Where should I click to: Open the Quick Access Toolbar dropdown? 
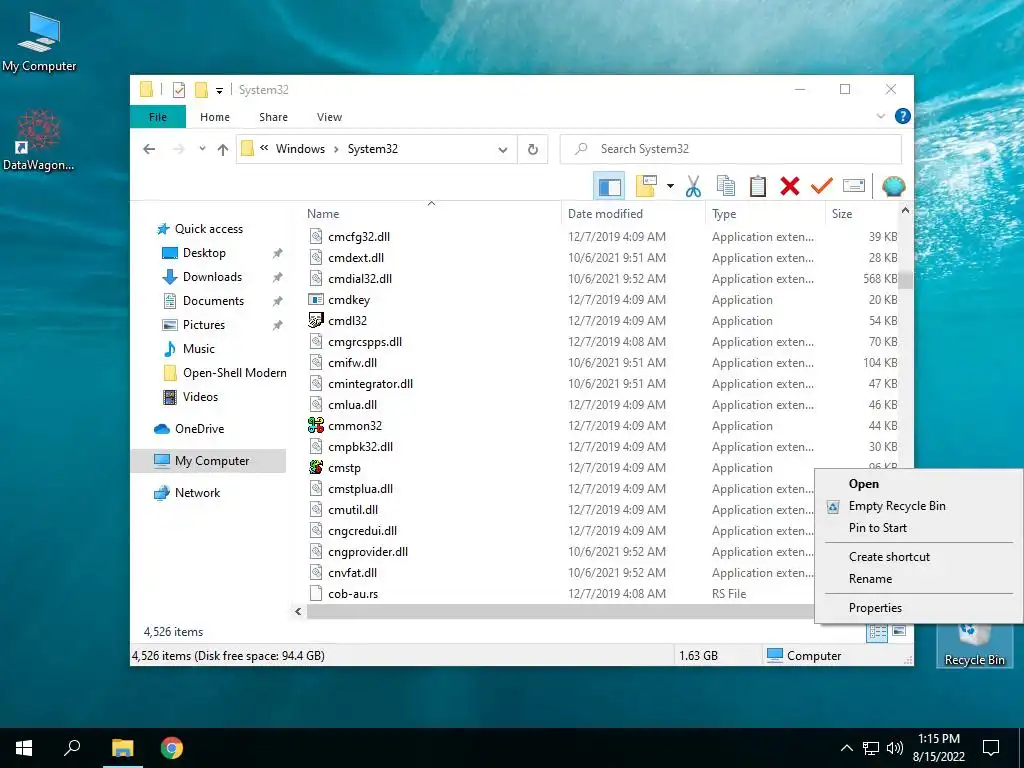[219, 90]
